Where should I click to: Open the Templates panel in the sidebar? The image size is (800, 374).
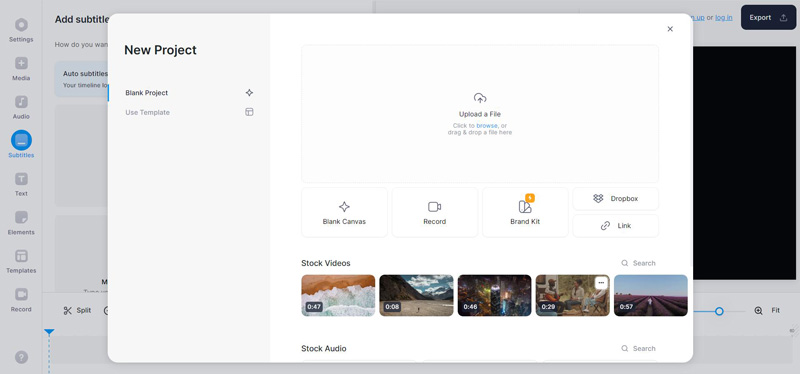(x=21, y=261)
